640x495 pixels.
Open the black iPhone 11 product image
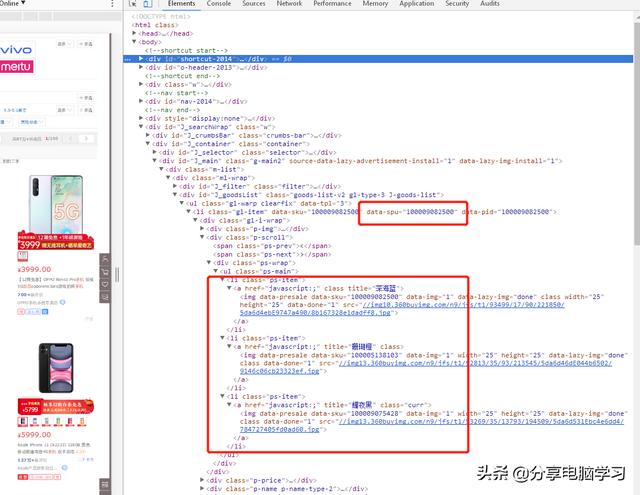click(56, 368)
